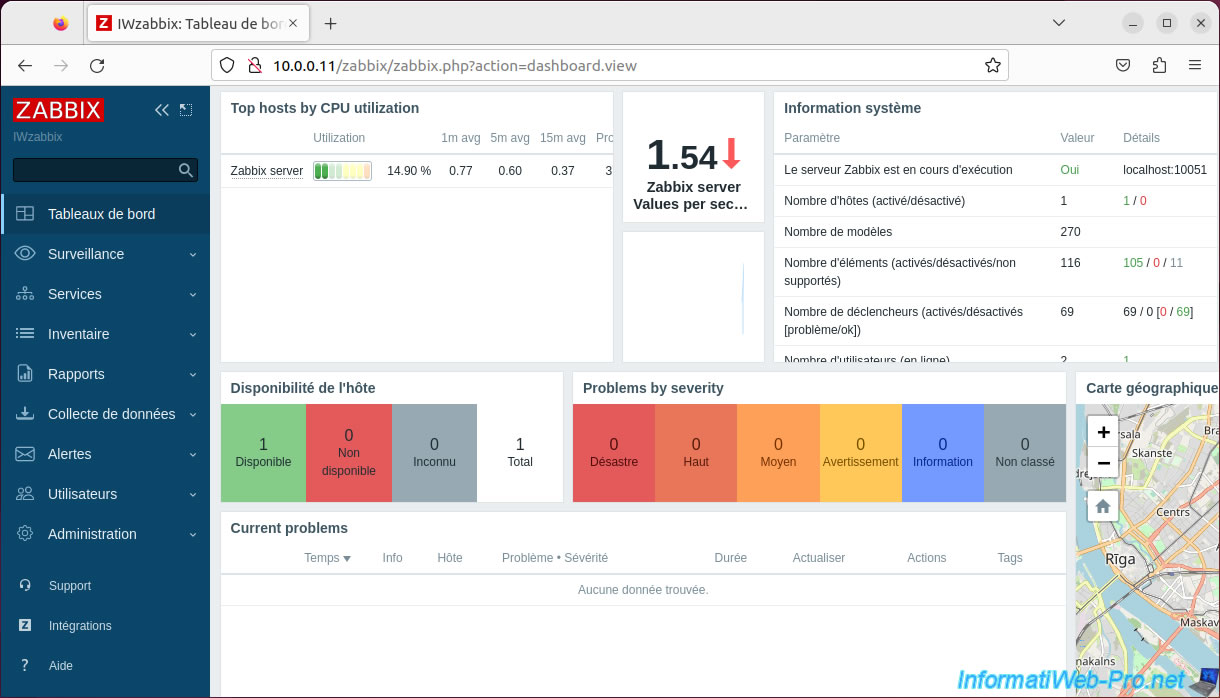
Task: Click the browser reload button
Action: point(97,66)
